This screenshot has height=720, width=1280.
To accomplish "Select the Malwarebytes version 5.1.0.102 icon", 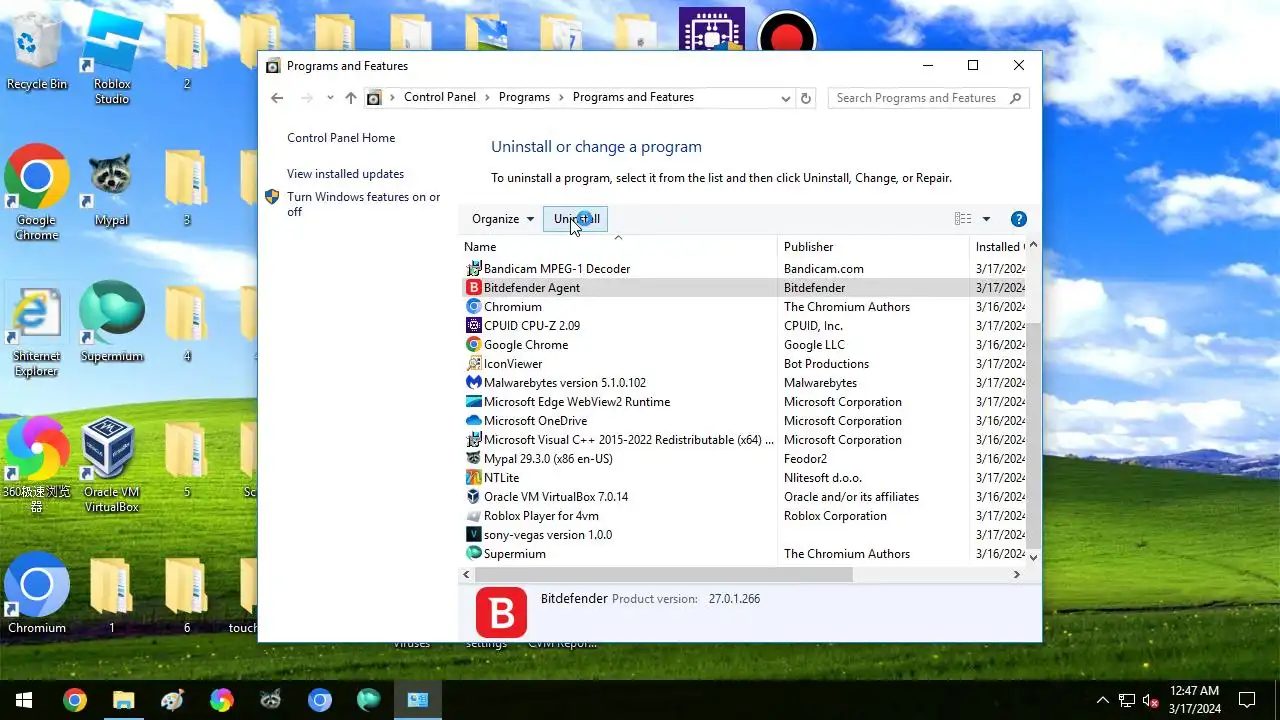I will [474, 382].
